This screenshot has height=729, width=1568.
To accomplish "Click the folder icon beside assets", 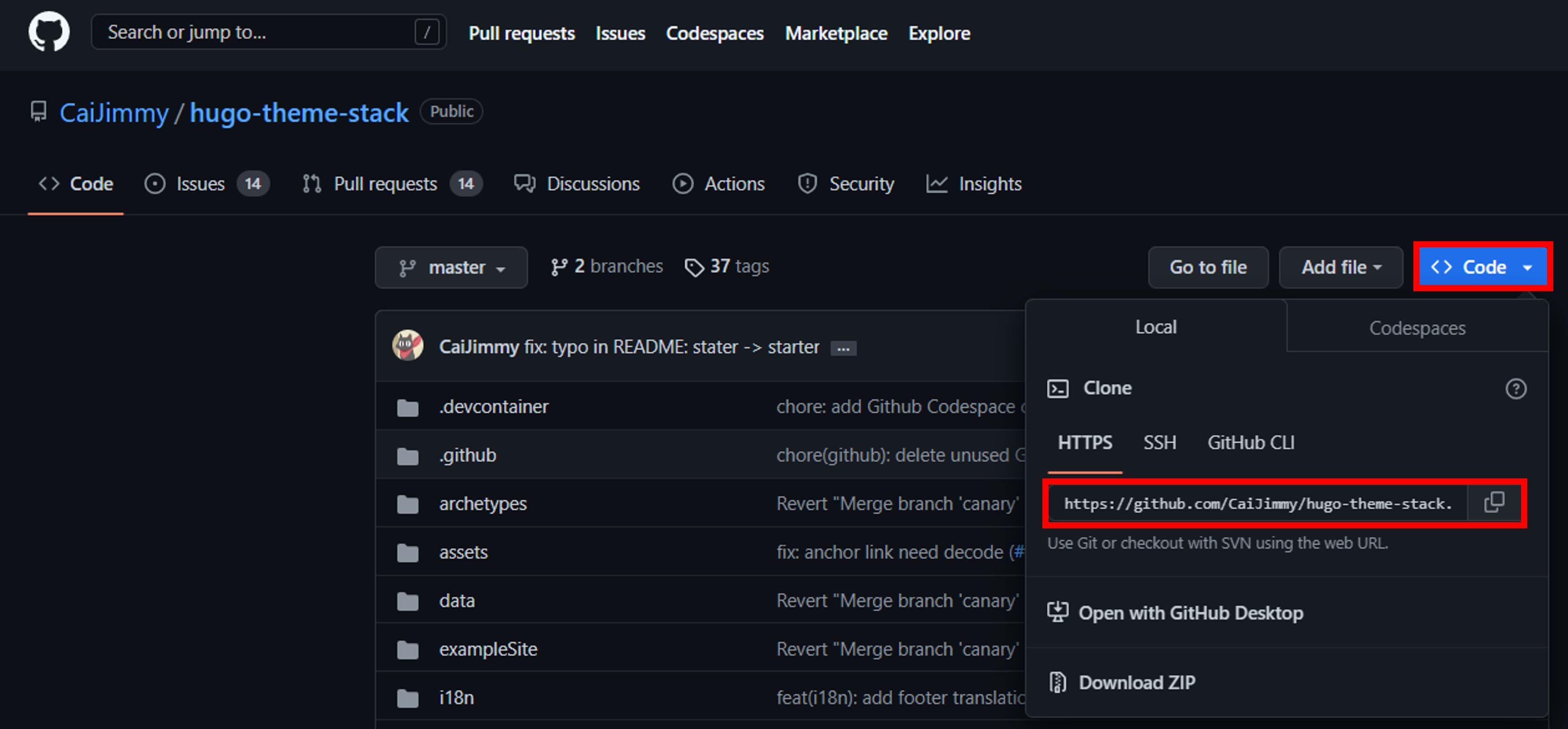I will pyautogui.click(x=407, y=553).
